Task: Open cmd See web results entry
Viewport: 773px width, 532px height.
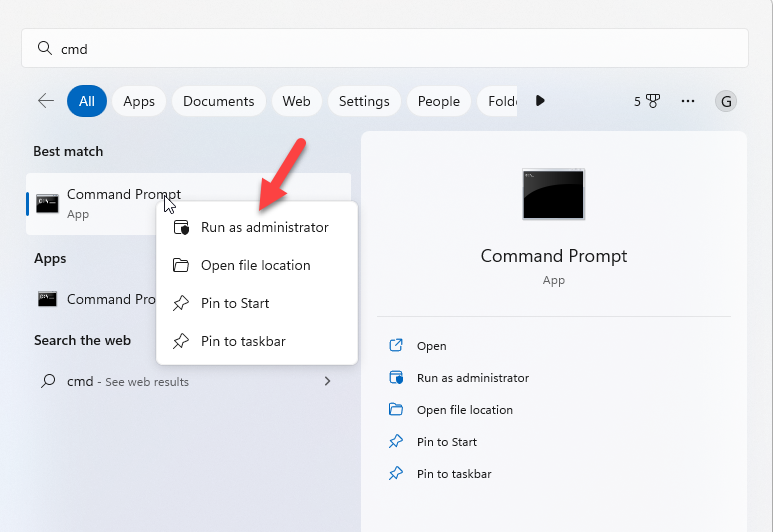Action: (x=188, y=381)
